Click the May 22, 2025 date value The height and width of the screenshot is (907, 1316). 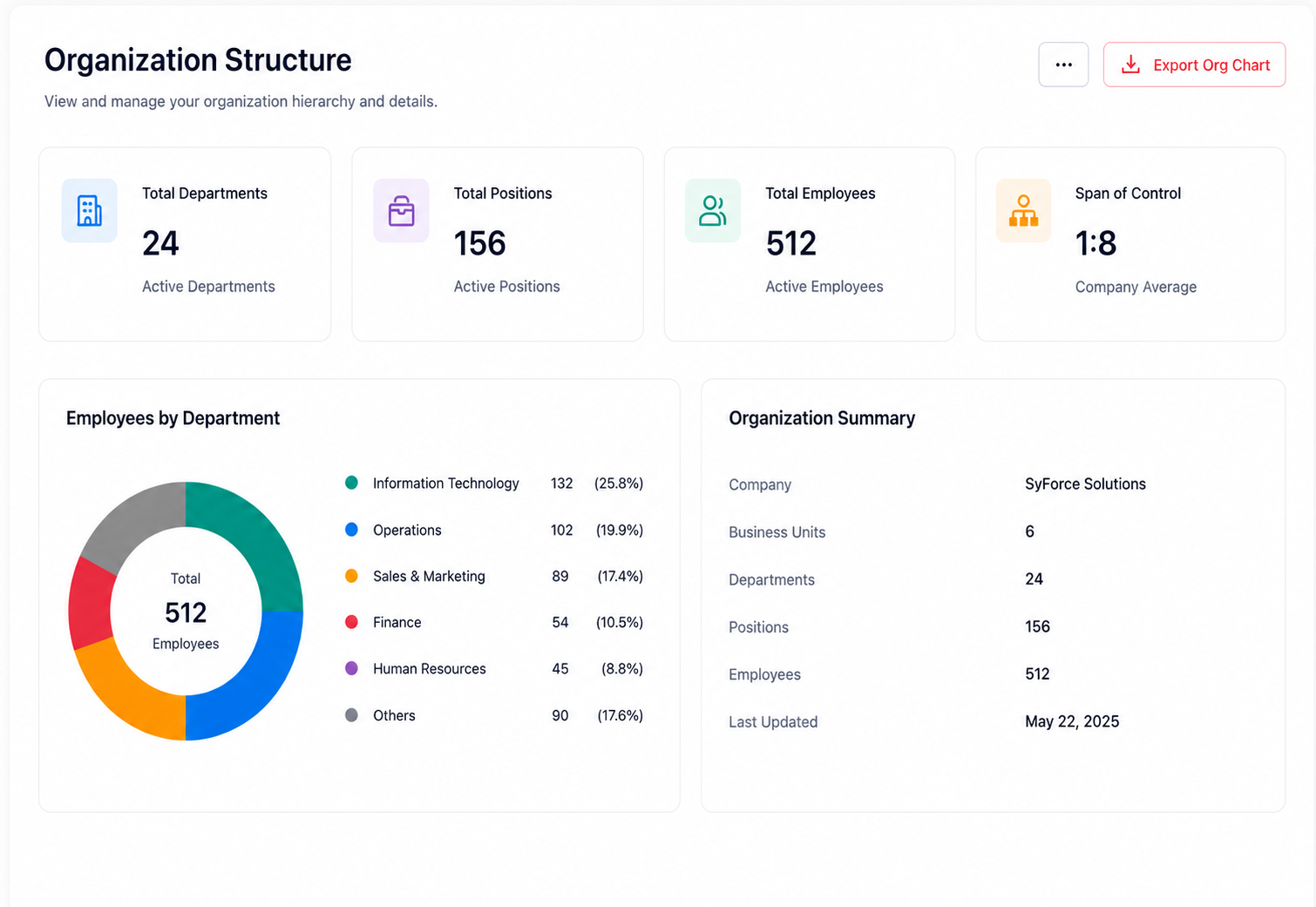pyautogui.click(x=1072, y=721)
